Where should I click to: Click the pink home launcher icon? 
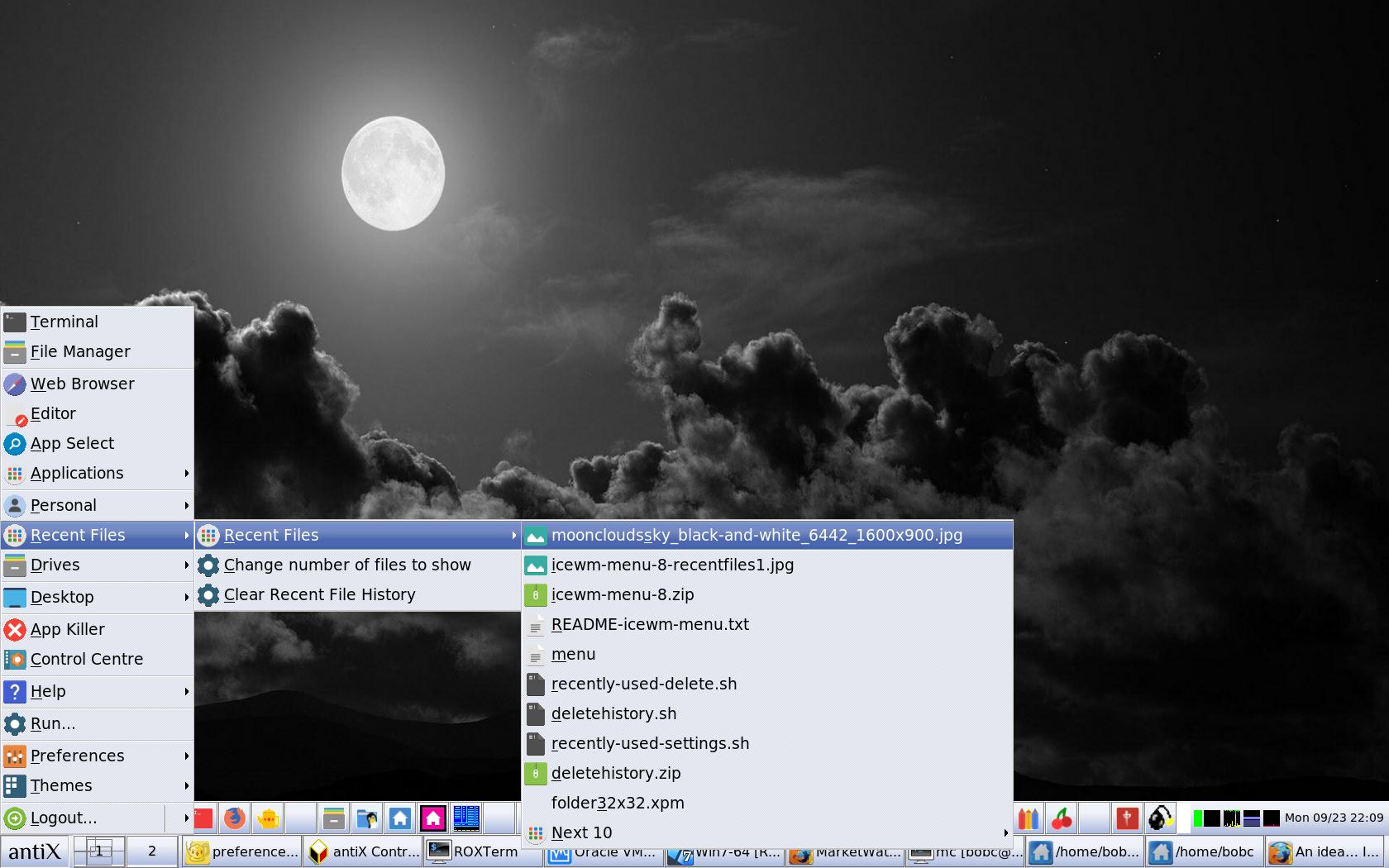pos(432,818)
